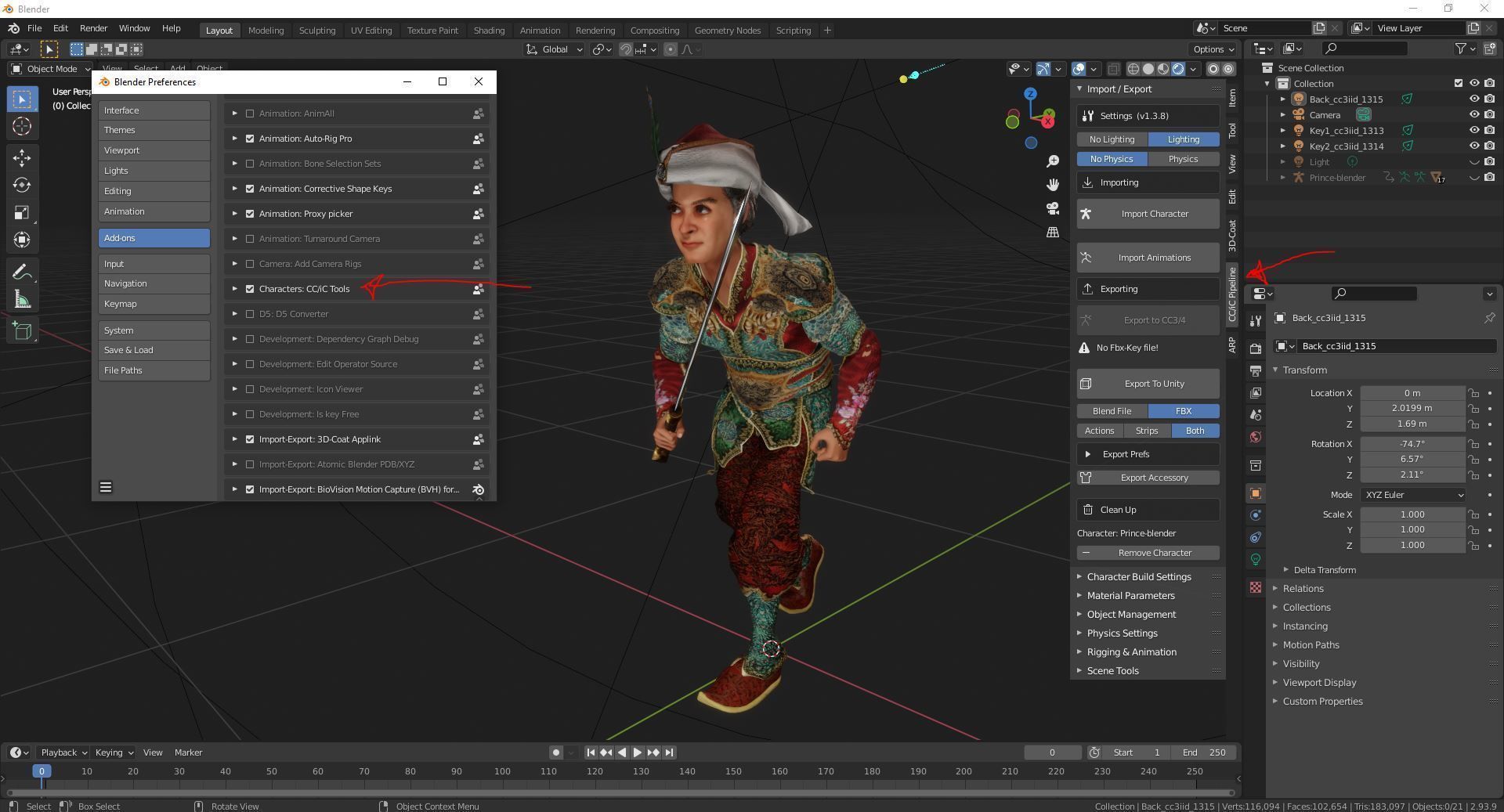Click frame 0 playhead marker on timeline

42,771
